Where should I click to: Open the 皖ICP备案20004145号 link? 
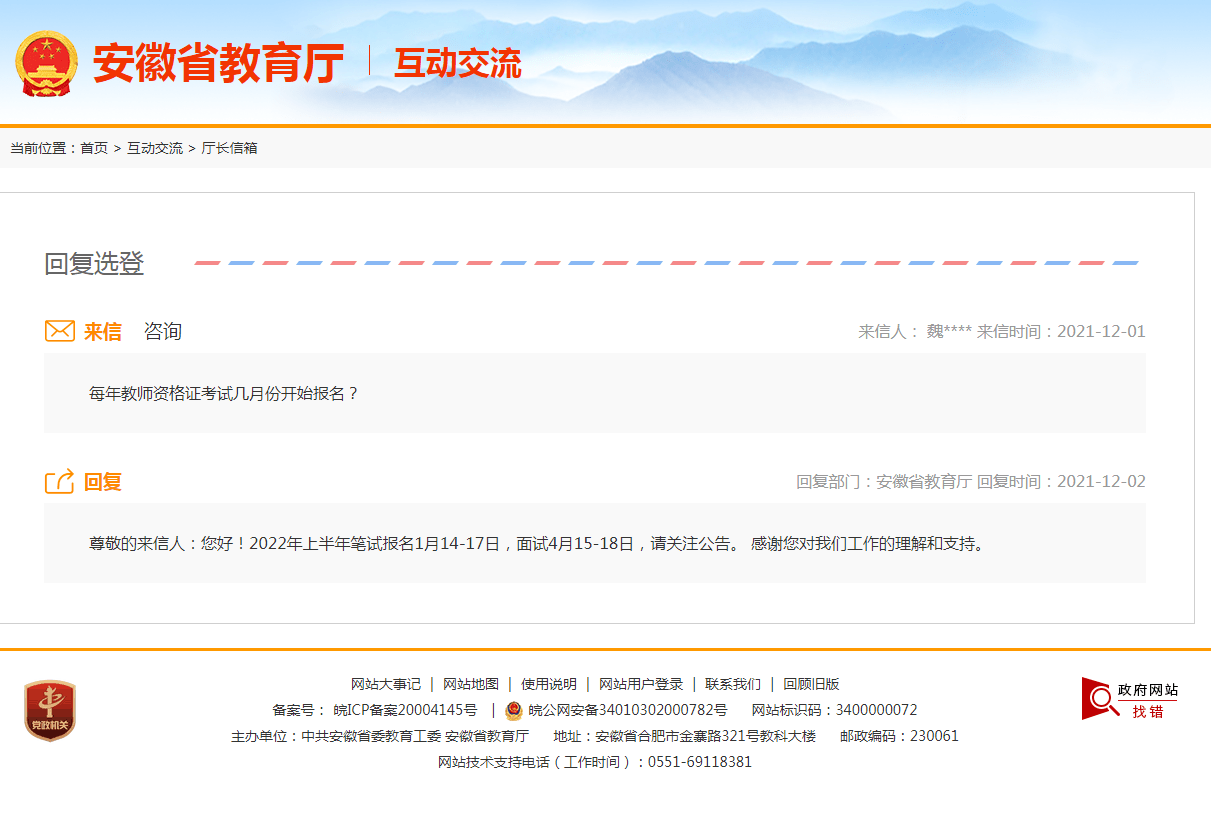[x=405, y=710]
